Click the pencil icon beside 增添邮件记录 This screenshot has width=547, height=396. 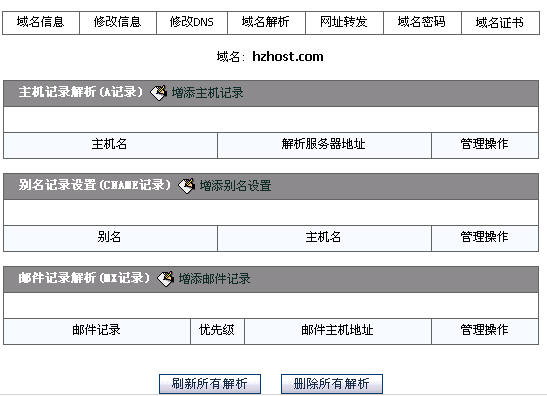(x=165, y=279)
